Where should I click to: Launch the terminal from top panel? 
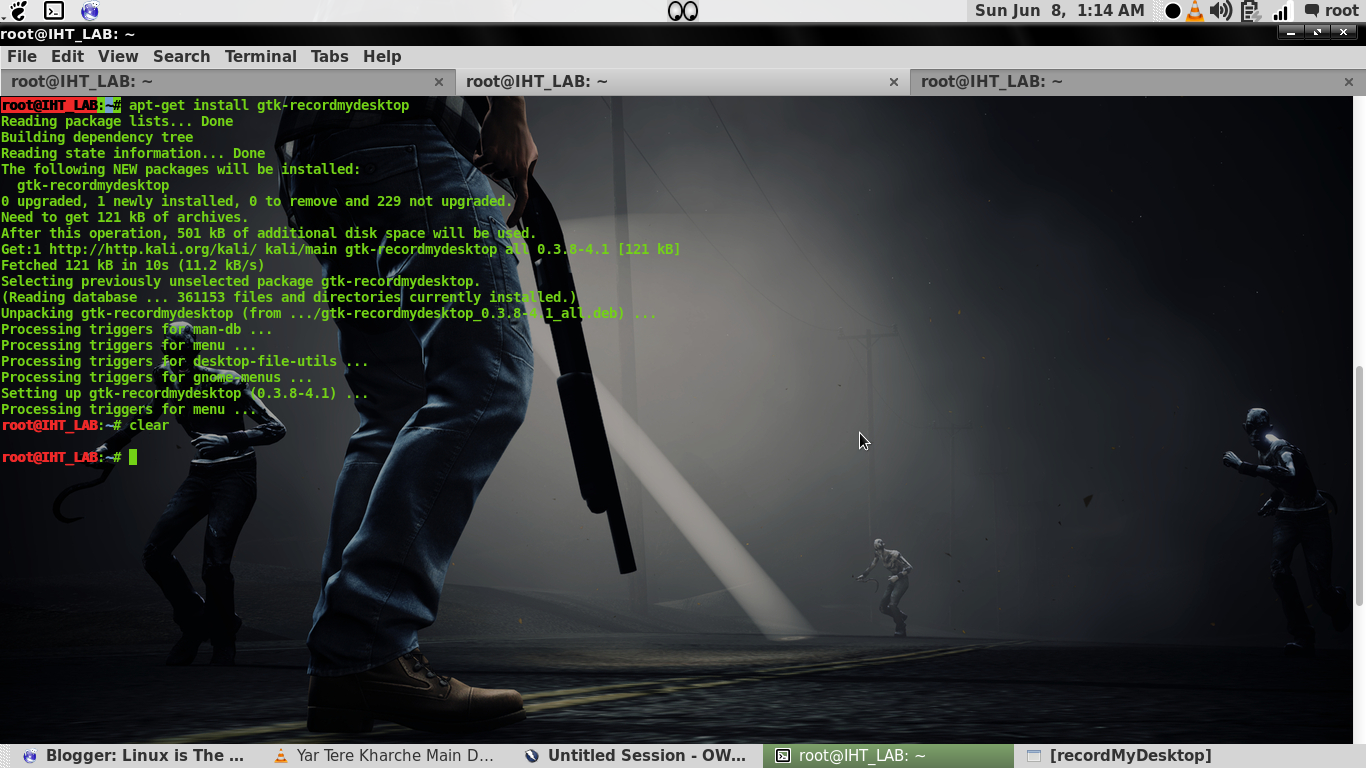pos(54,11)
